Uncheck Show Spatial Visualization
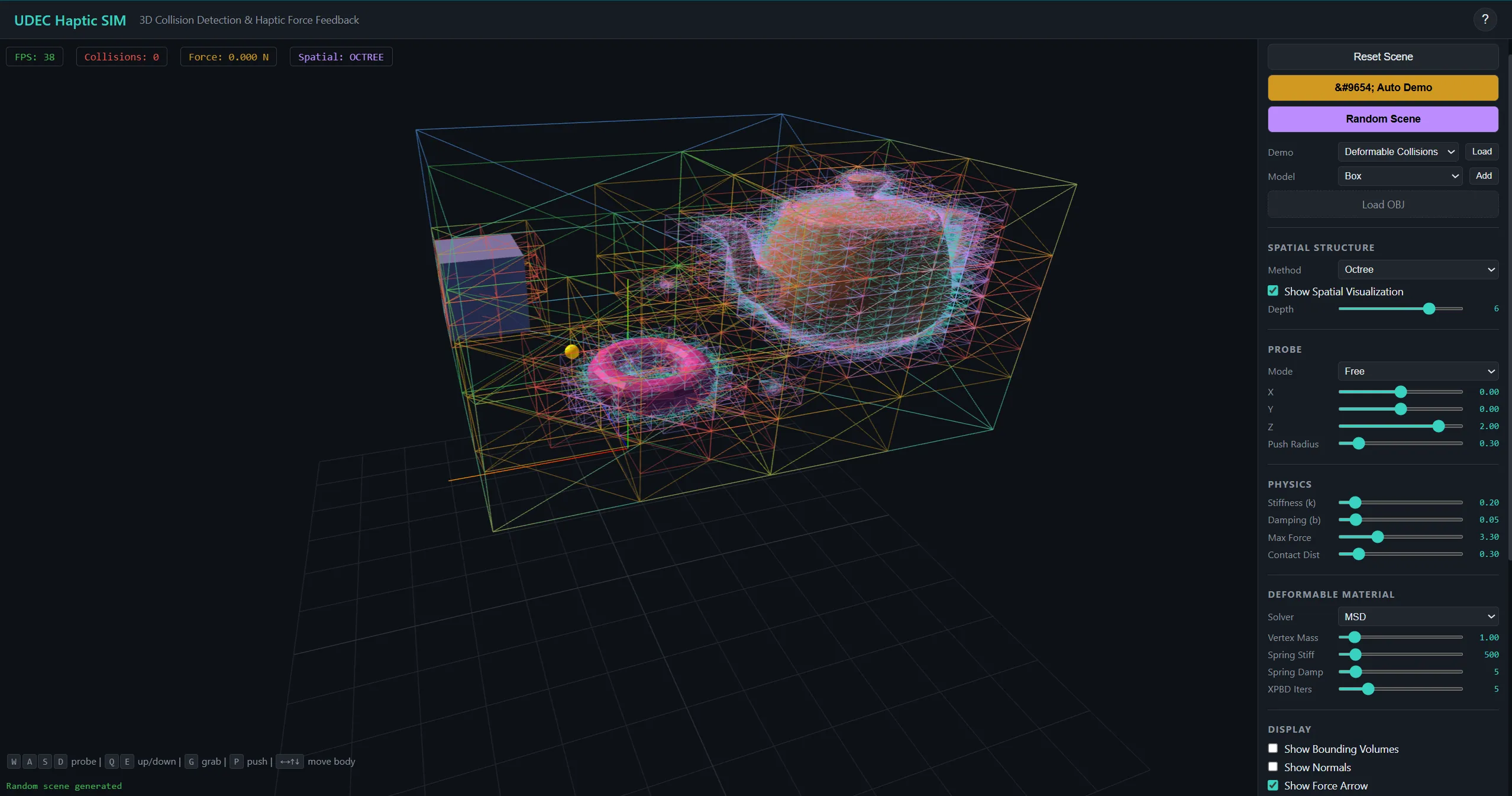The height and width of the screenshot is (796, 1512). 1272,291
